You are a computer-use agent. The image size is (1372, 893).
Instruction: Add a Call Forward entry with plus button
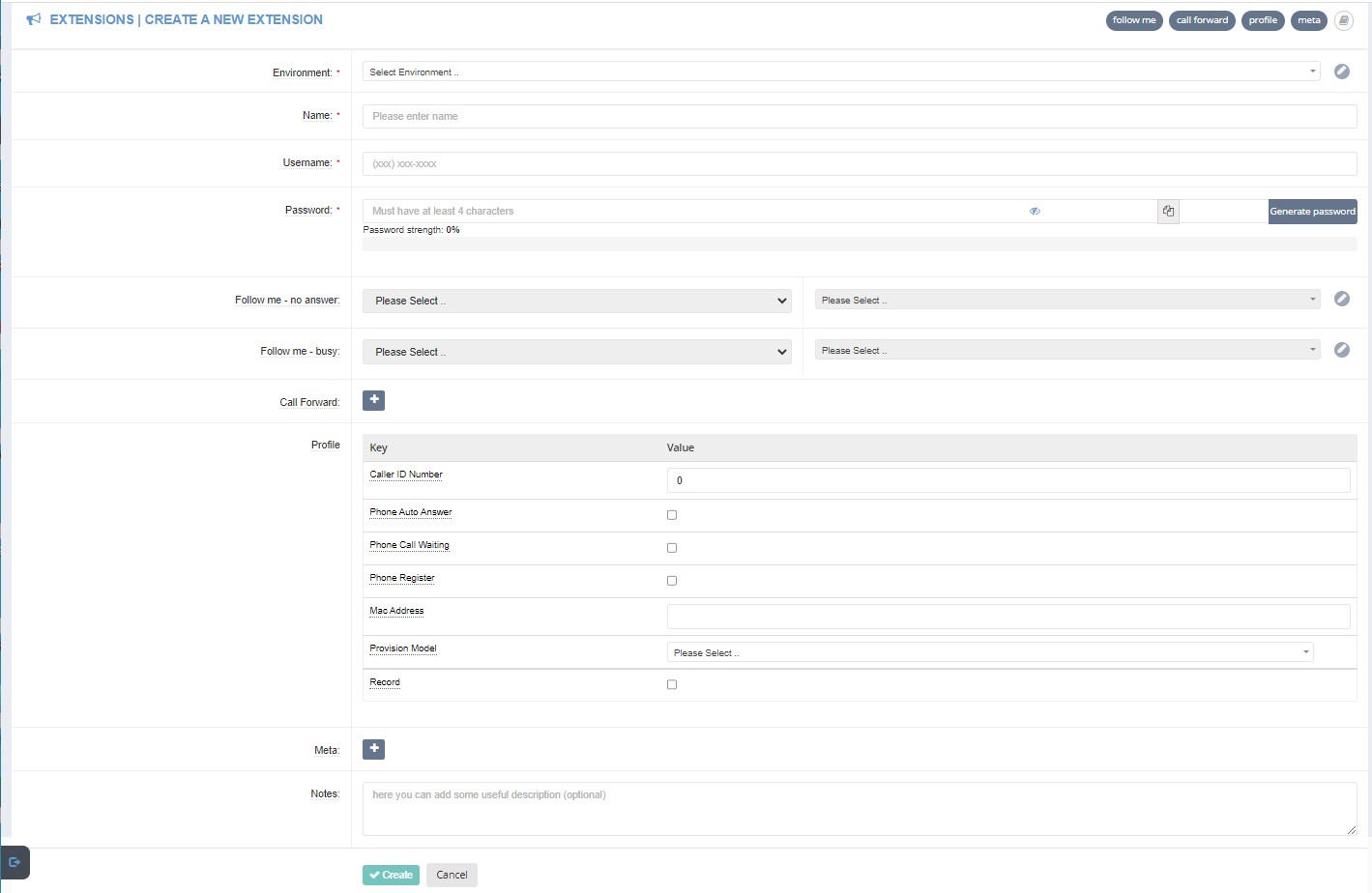(x=373, y=400)
